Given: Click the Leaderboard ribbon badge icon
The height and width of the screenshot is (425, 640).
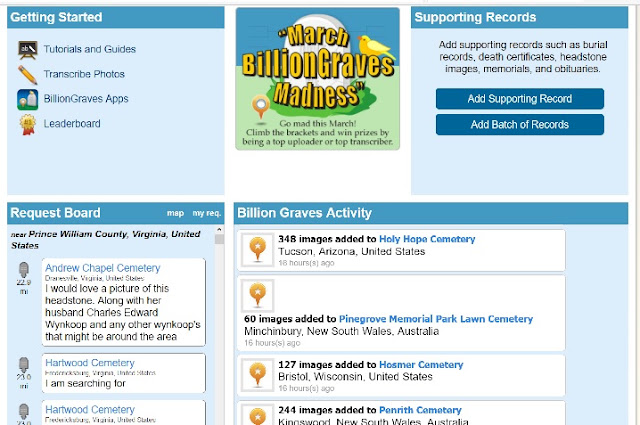Looking at the screenshot, I should tap(28, 125).
